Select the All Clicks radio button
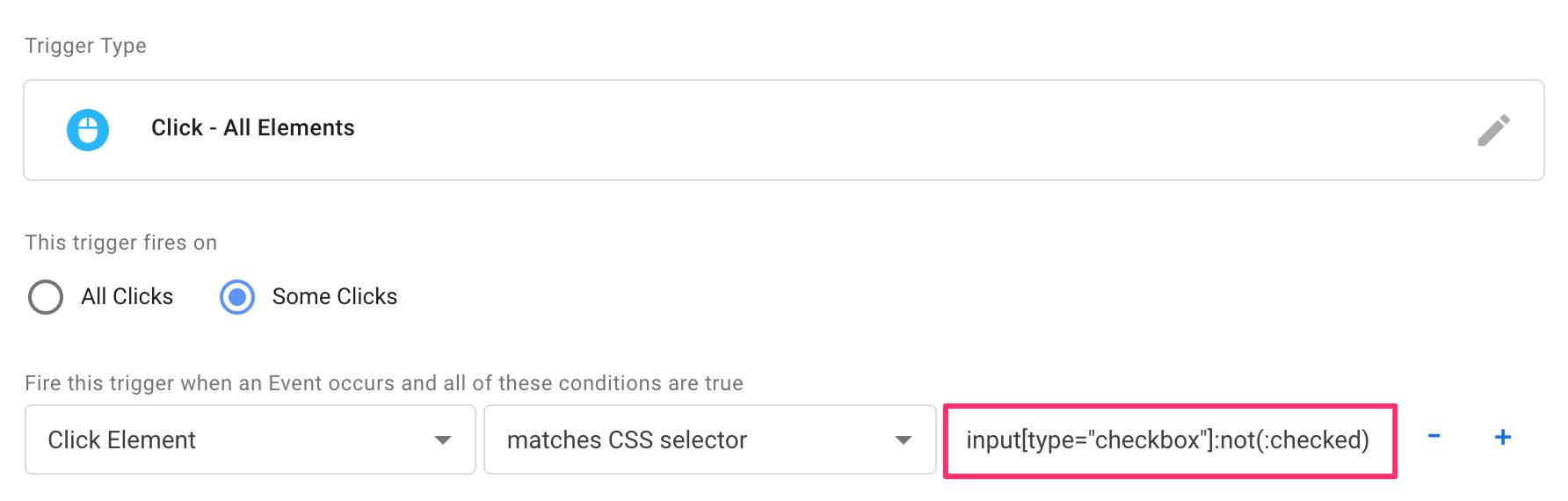The width and height of the screenshot is (1568, 501). pos(46,297)
